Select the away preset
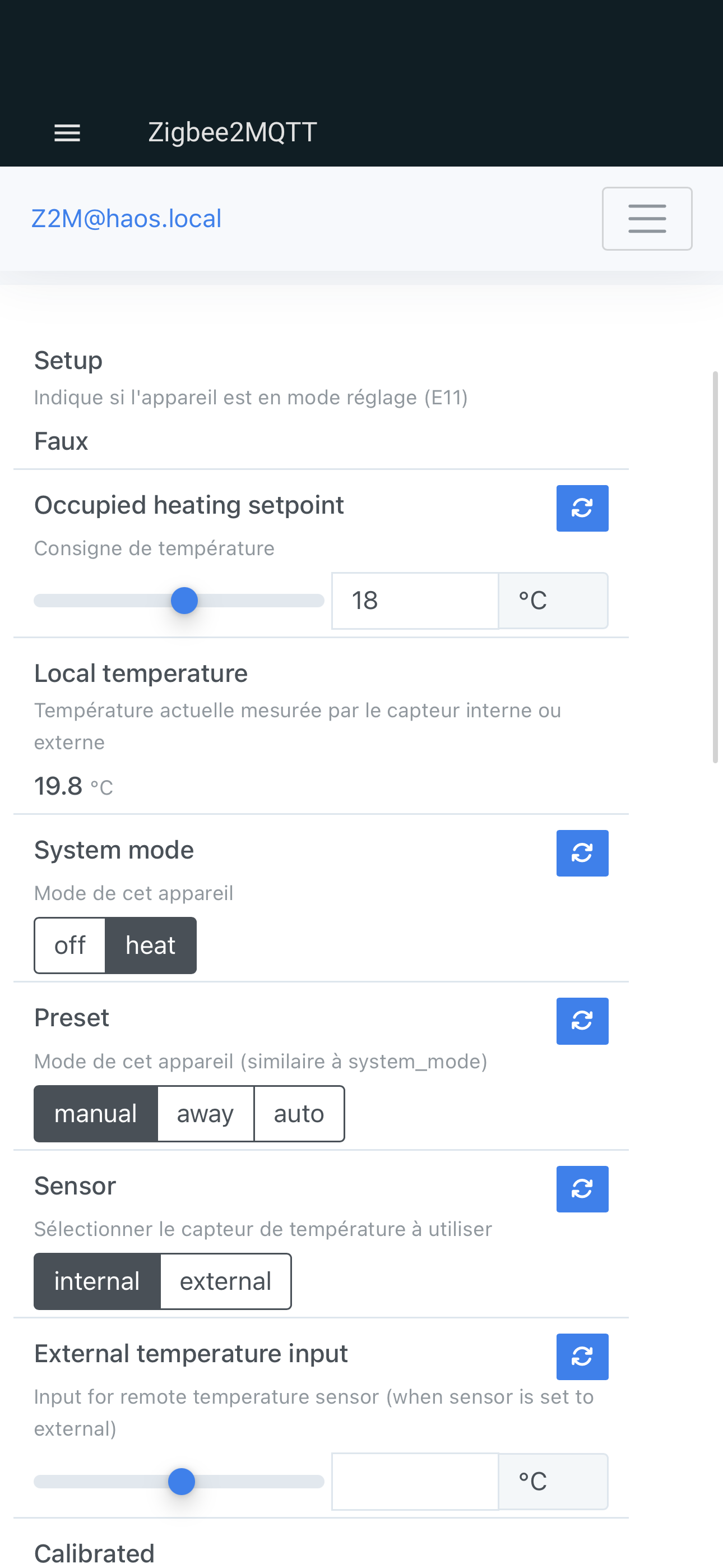 point(205,1114)
